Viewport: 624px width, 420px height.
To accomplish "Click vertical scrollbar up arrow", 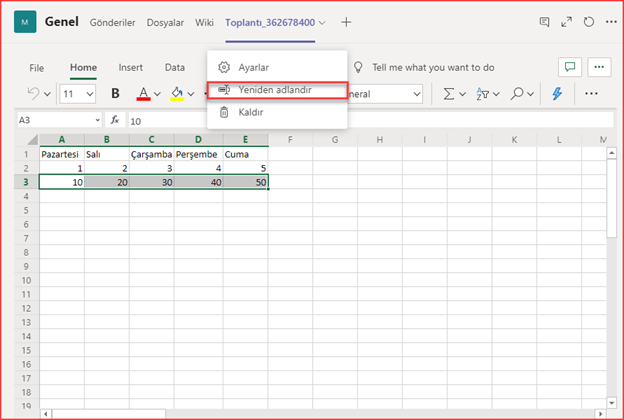I will (x=612, y=153).
